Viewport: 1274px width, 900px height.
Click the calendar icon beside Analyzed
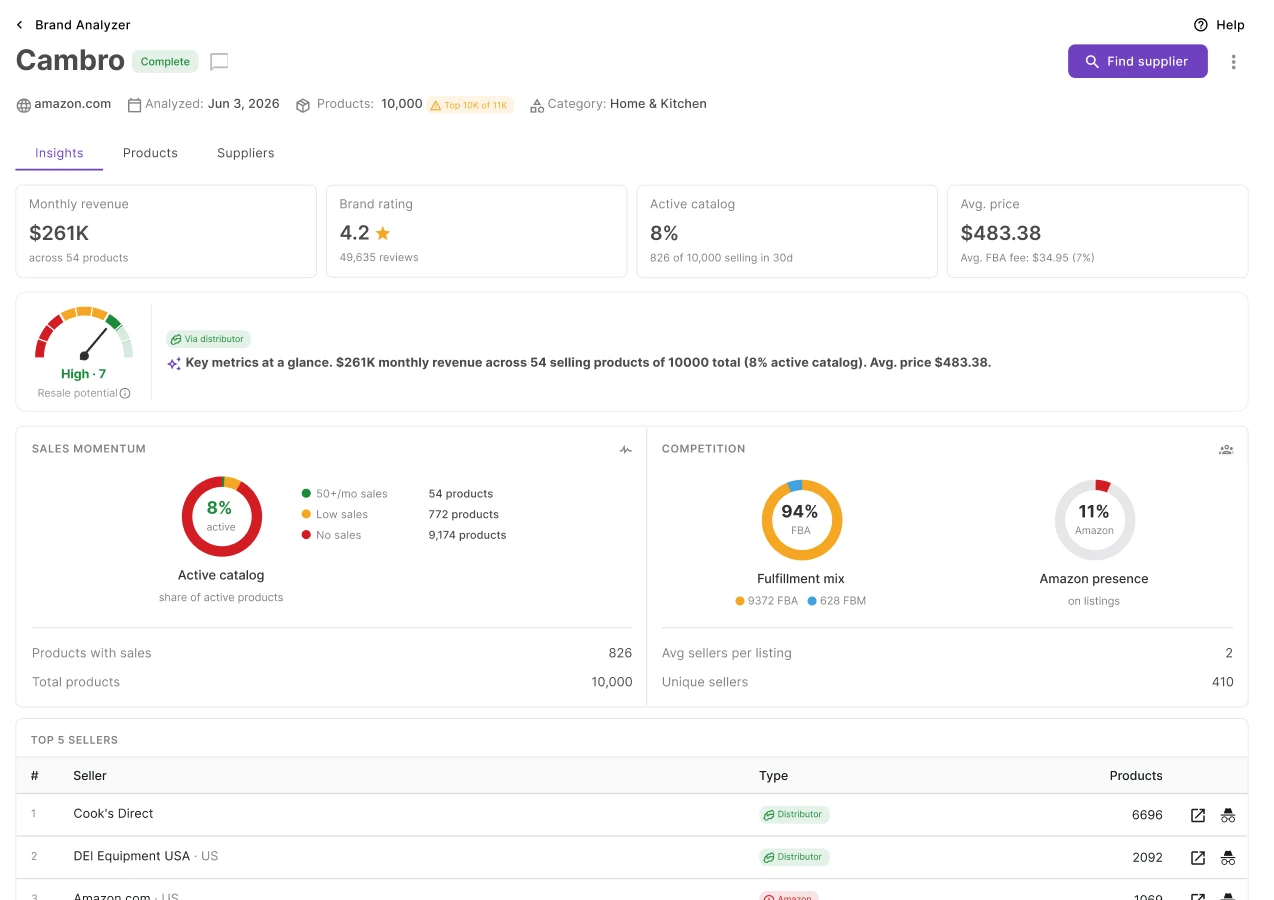(134, 104)
